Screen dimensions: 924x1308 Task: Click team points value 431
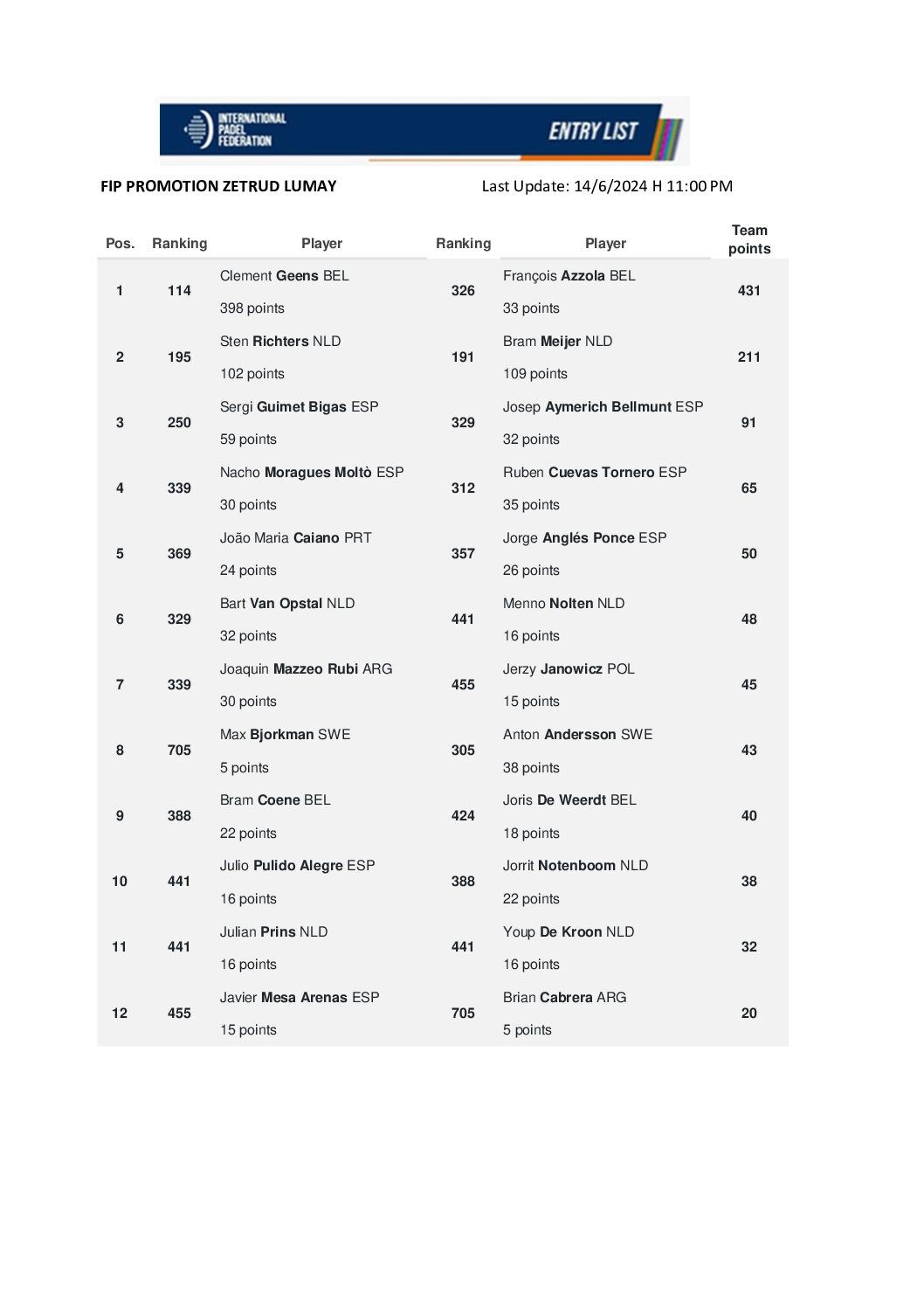(749, 291)
